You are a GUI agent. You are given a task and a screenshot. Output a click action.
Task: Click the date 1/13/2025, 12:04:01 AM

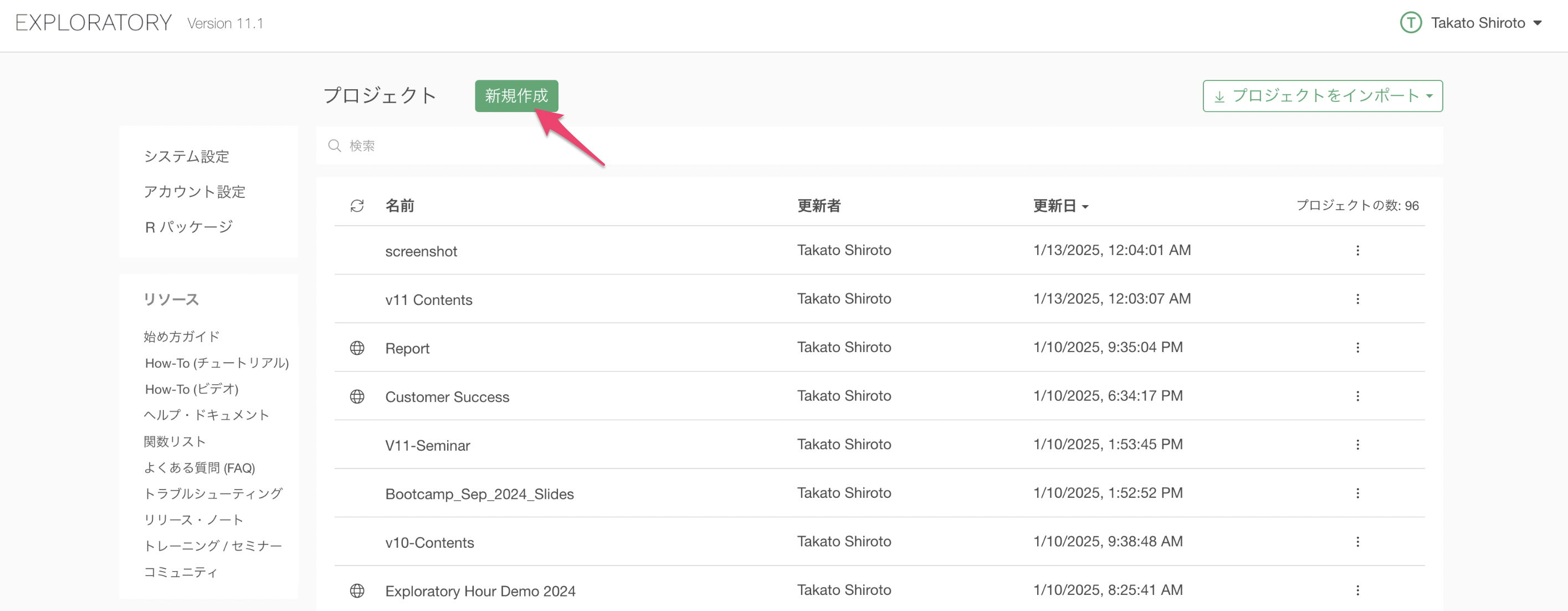pos(1112,251)
